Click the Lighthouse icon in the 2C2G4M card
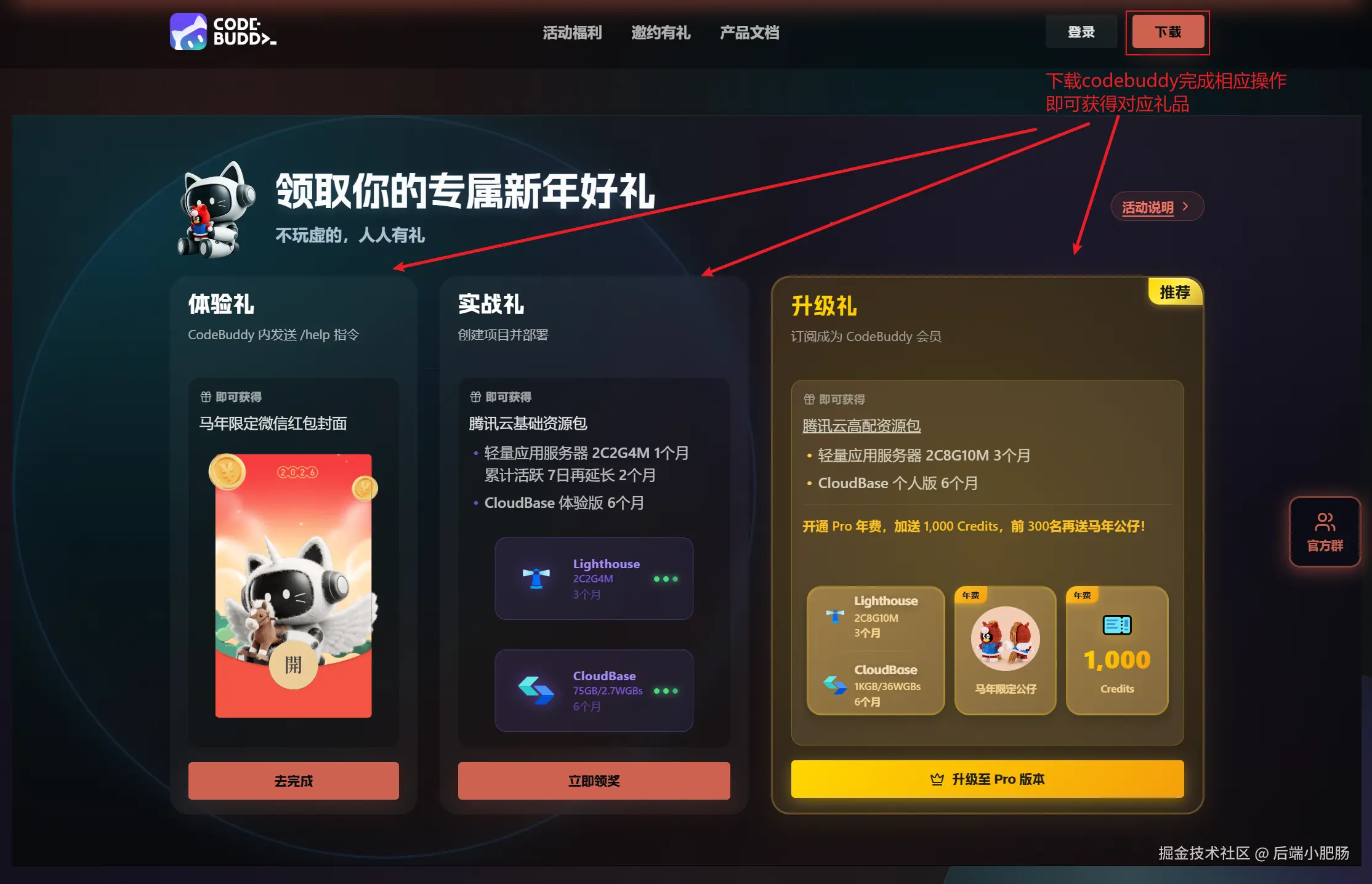The image size is (1372, 884). 536,579
